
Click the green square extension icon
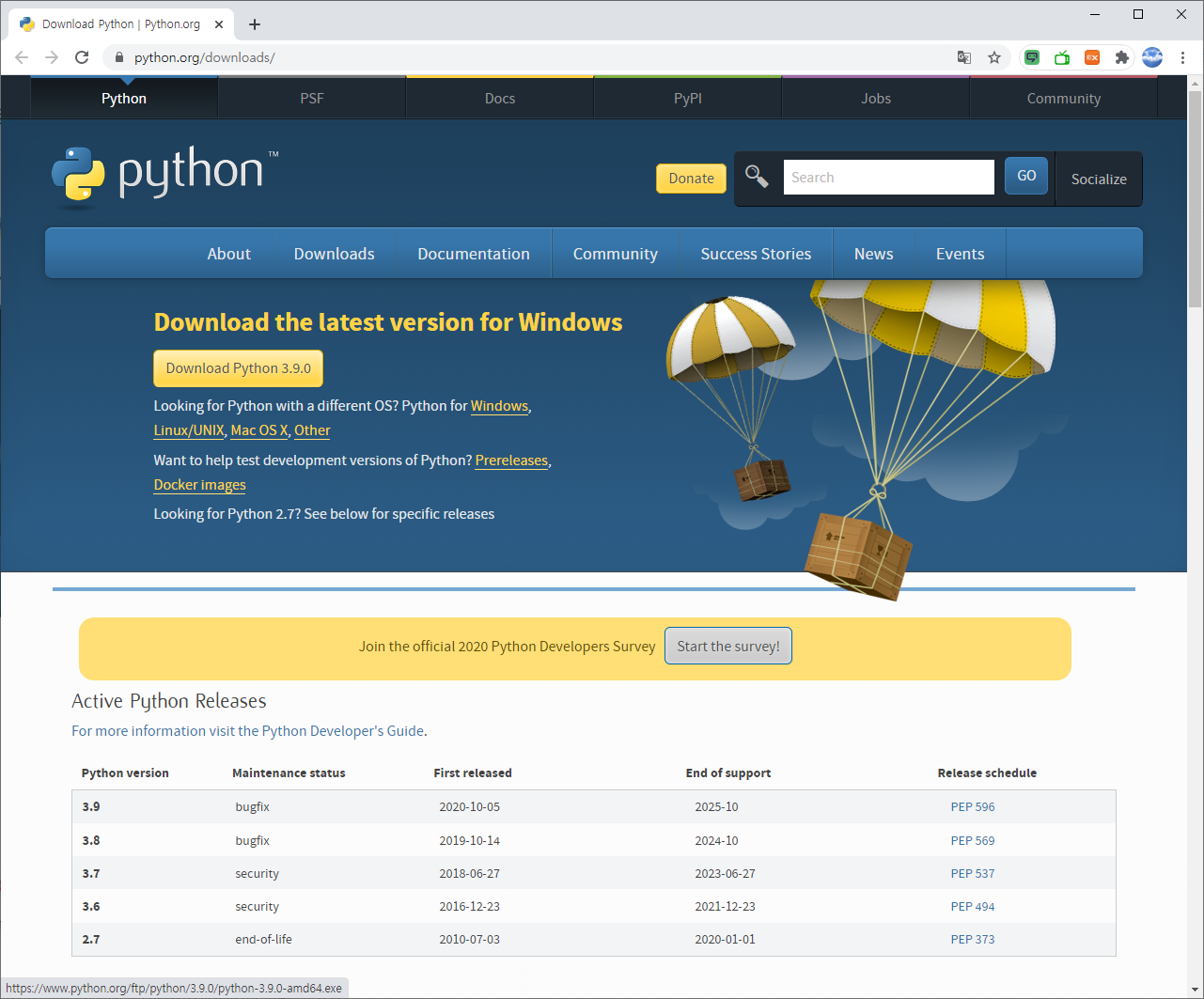[1032, 57]
